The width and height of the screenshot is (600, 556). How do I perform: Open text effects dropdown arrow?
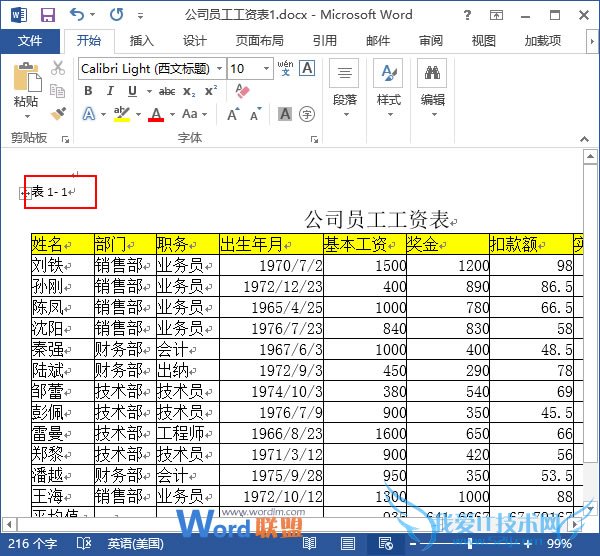[103, 114]
